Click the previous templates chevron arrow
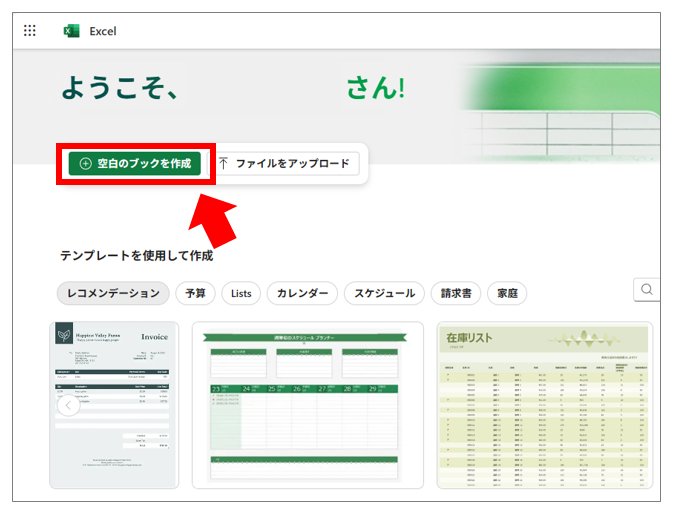The width and height of the screenshot is (674, 513). [x=68, y=405]
